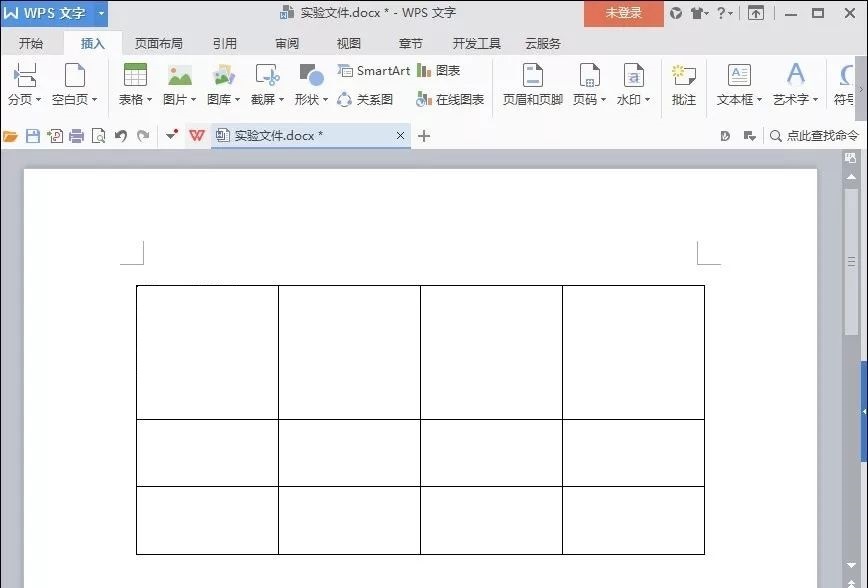
Task: Click the 表格 table icon
Action: coord(135,75)
